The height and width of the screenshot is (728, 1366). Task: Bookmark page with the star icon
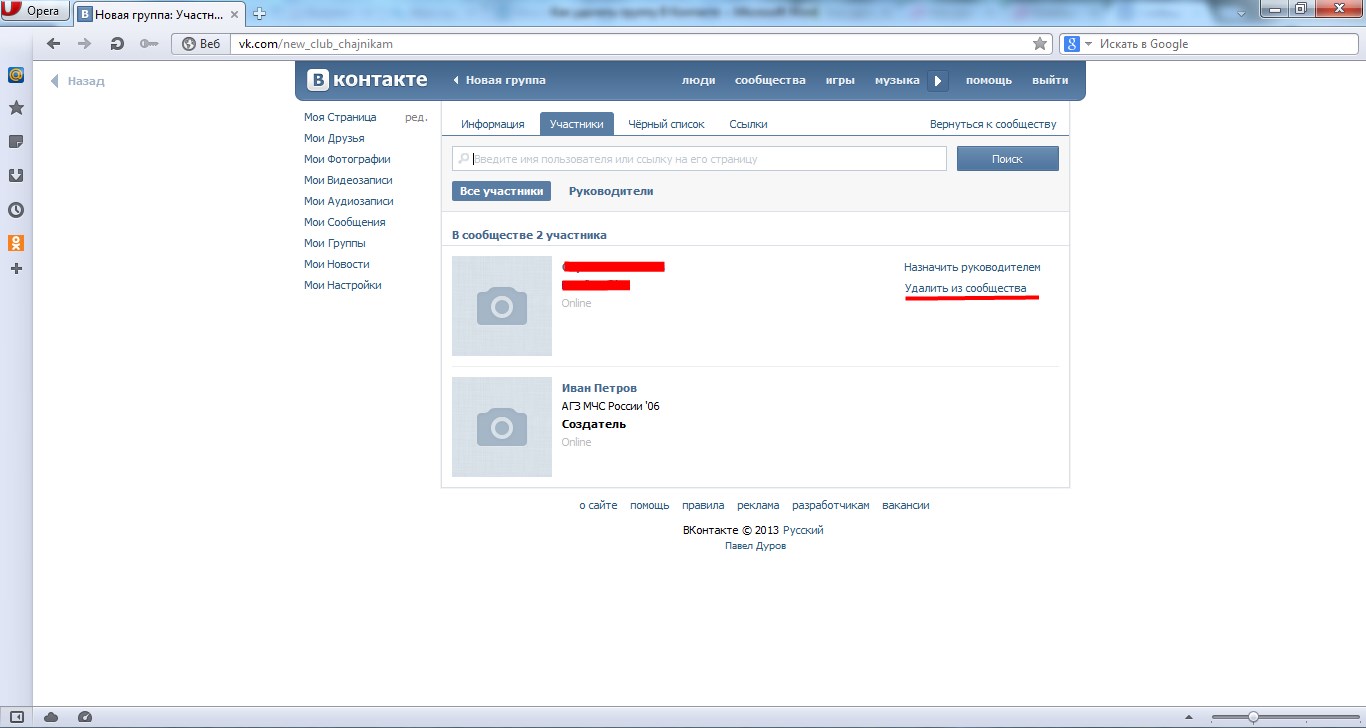tap(1040, 43)
